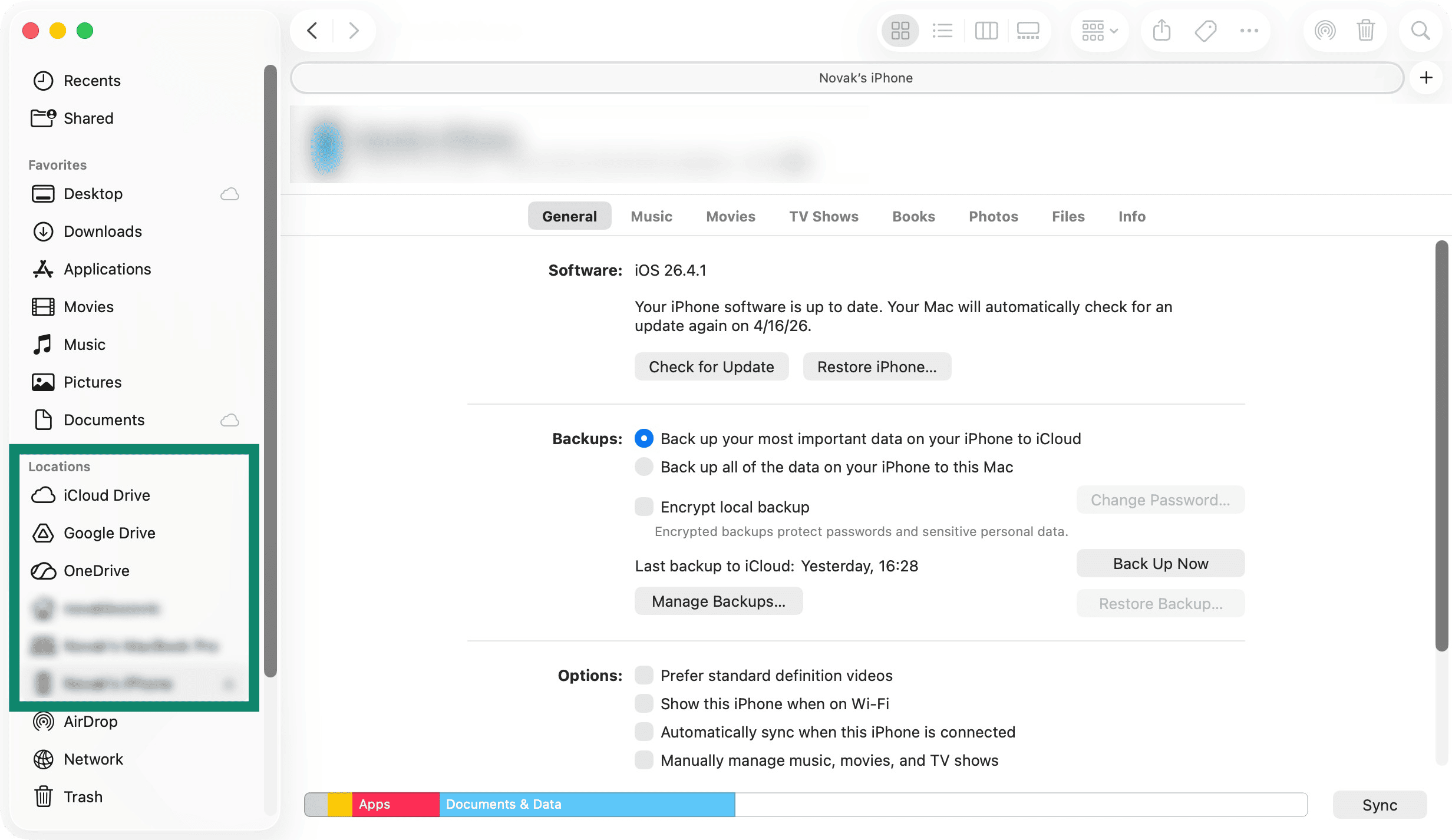Viewport: 1452px width, 840px height.
Task: Click the yellow storage bar segment
Action: point(339,805)
